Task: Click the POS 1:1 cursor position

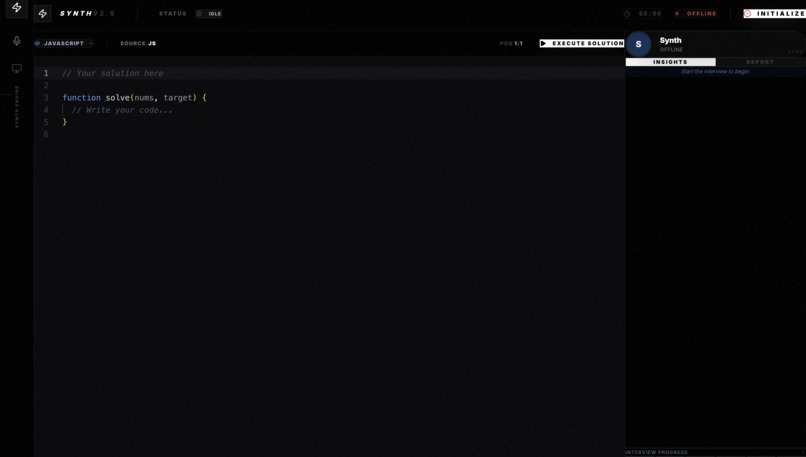Action: (x=511, y=43)
